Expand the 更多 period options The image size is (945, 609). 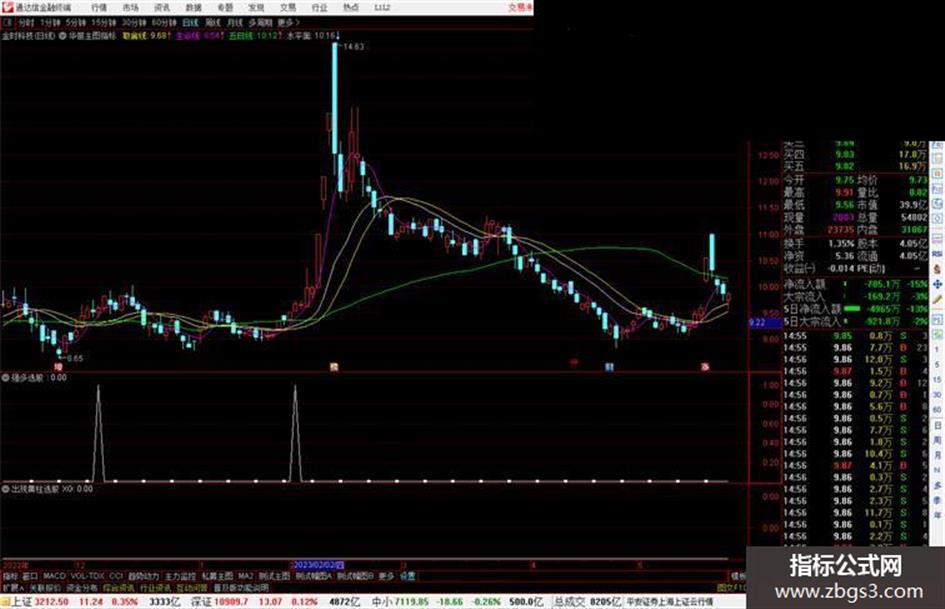point(288,23)
